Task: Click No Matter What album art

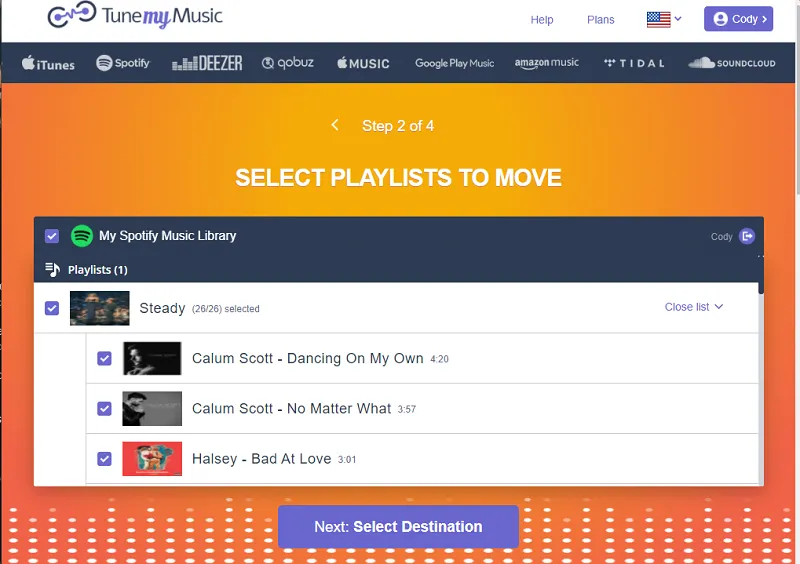Action: pyautogui.click(x=152, y=408)
